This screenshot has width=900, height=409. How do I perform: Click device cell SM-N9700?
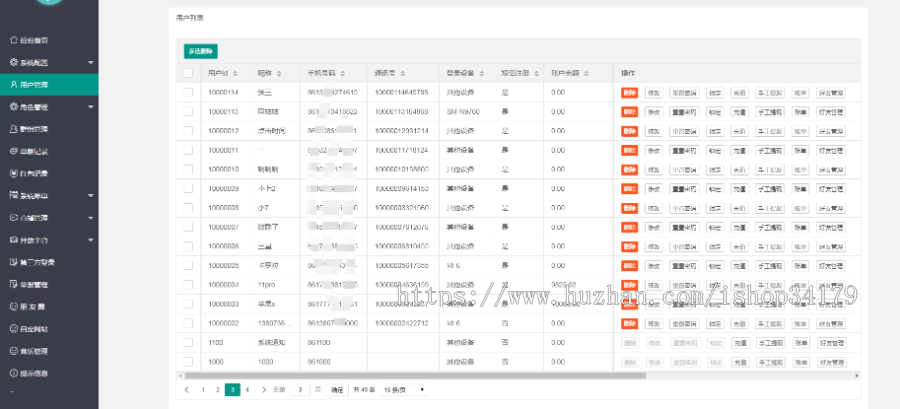pyautogui.click(x=463, y=112)
